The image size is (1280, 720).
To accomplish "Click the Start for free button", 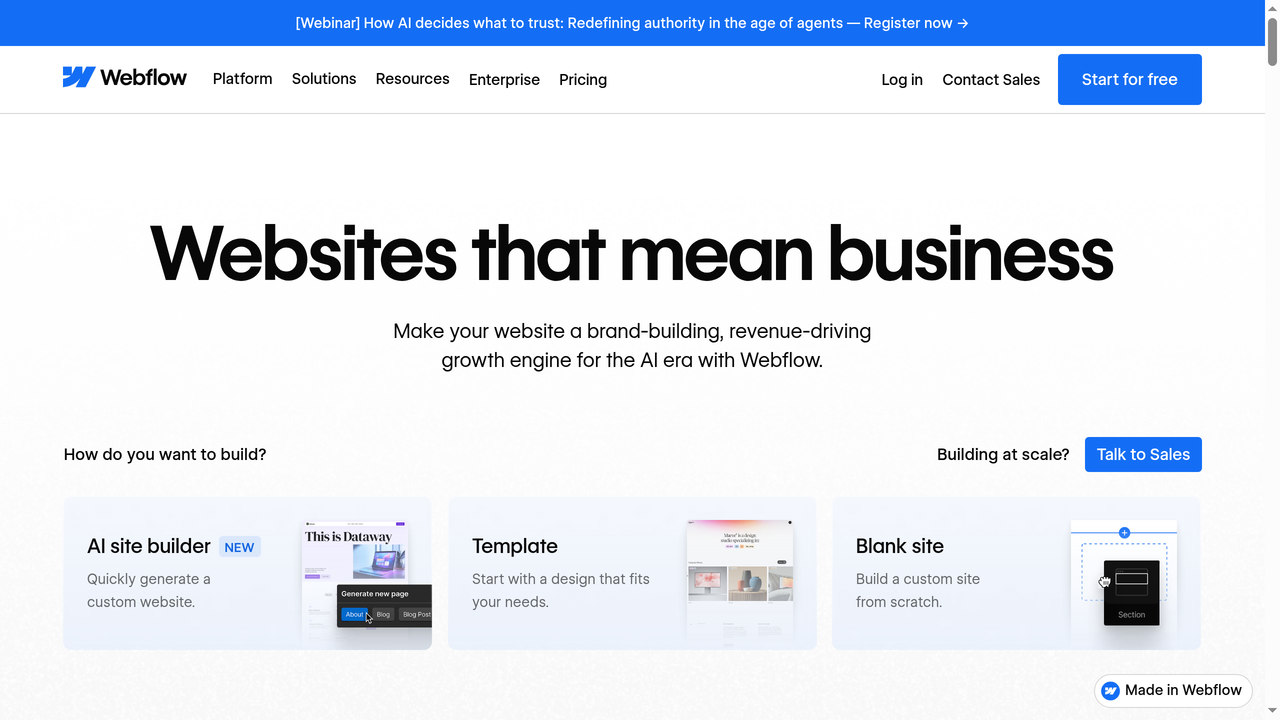I will [1129, 79].
